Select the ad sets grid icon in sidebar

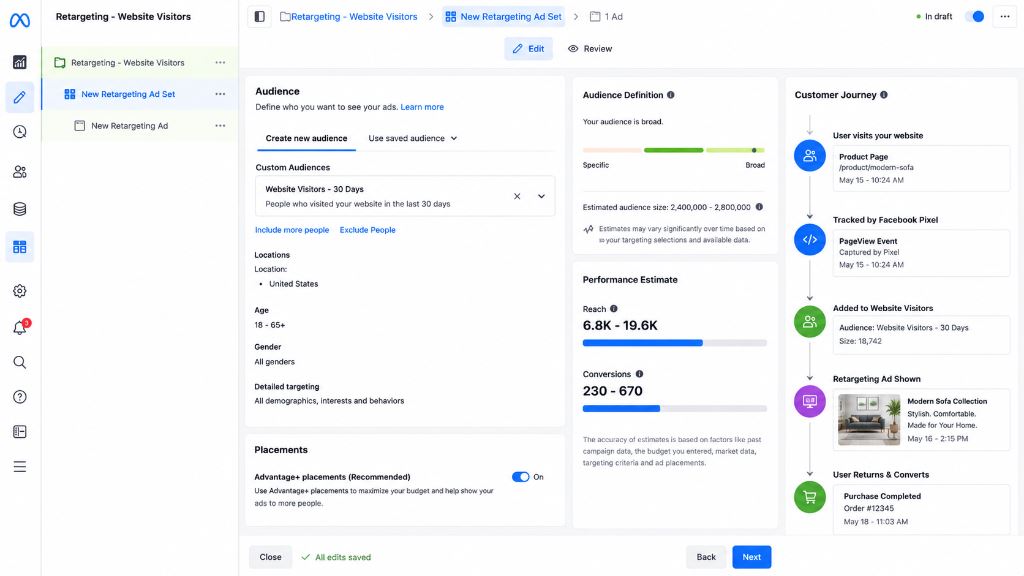20,247
